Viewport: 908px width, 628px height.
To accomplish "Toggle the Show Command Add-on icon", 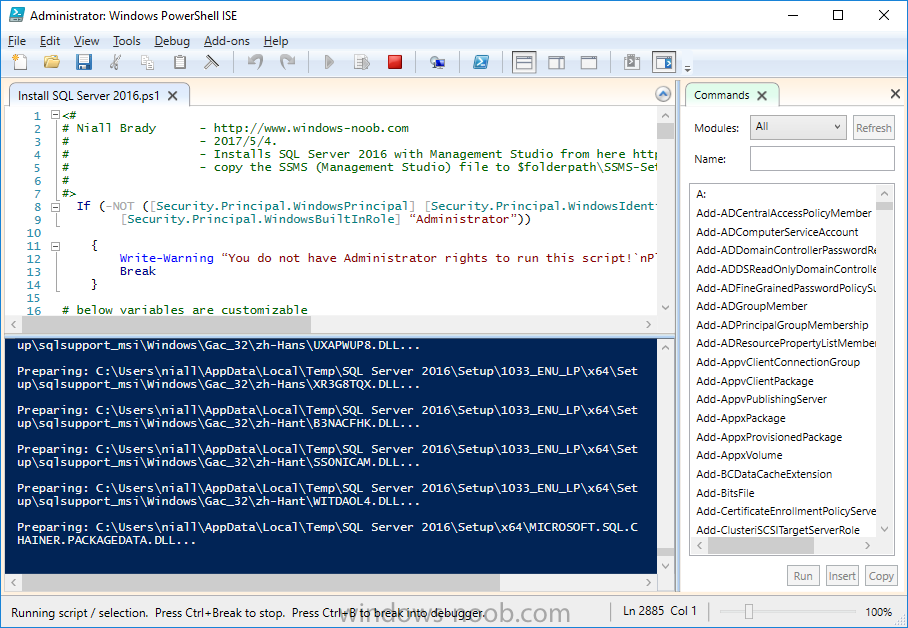I will (664, 62).
